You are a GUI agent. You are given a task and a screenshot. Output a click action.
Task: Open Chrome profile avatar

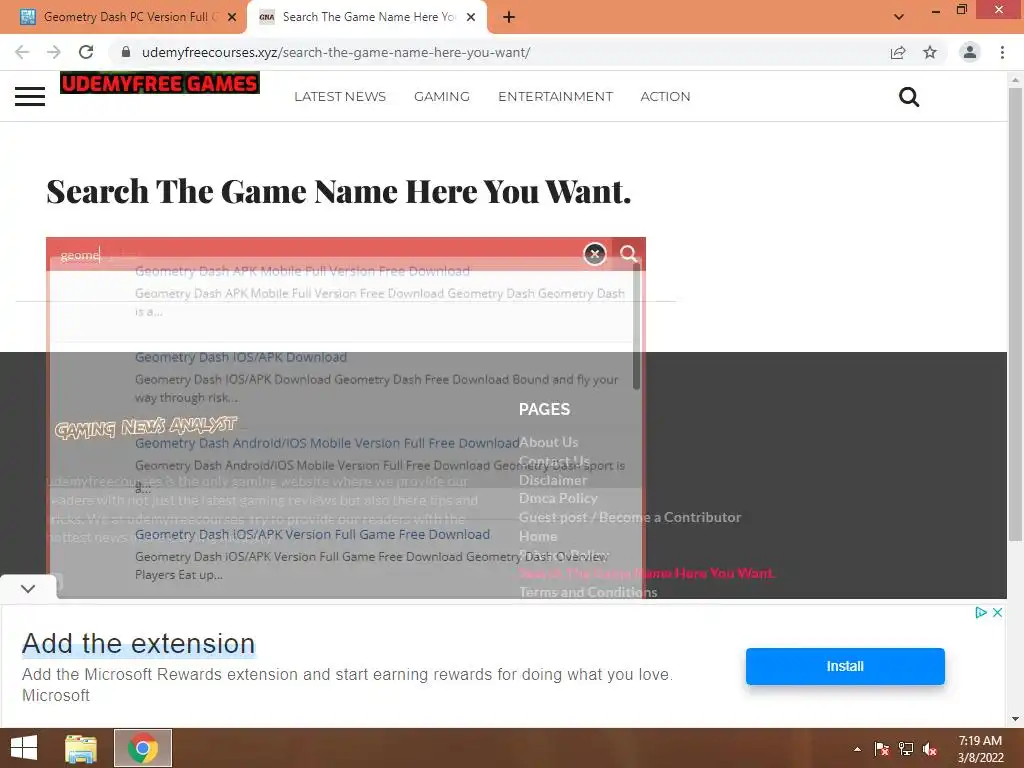click(970, 52)
